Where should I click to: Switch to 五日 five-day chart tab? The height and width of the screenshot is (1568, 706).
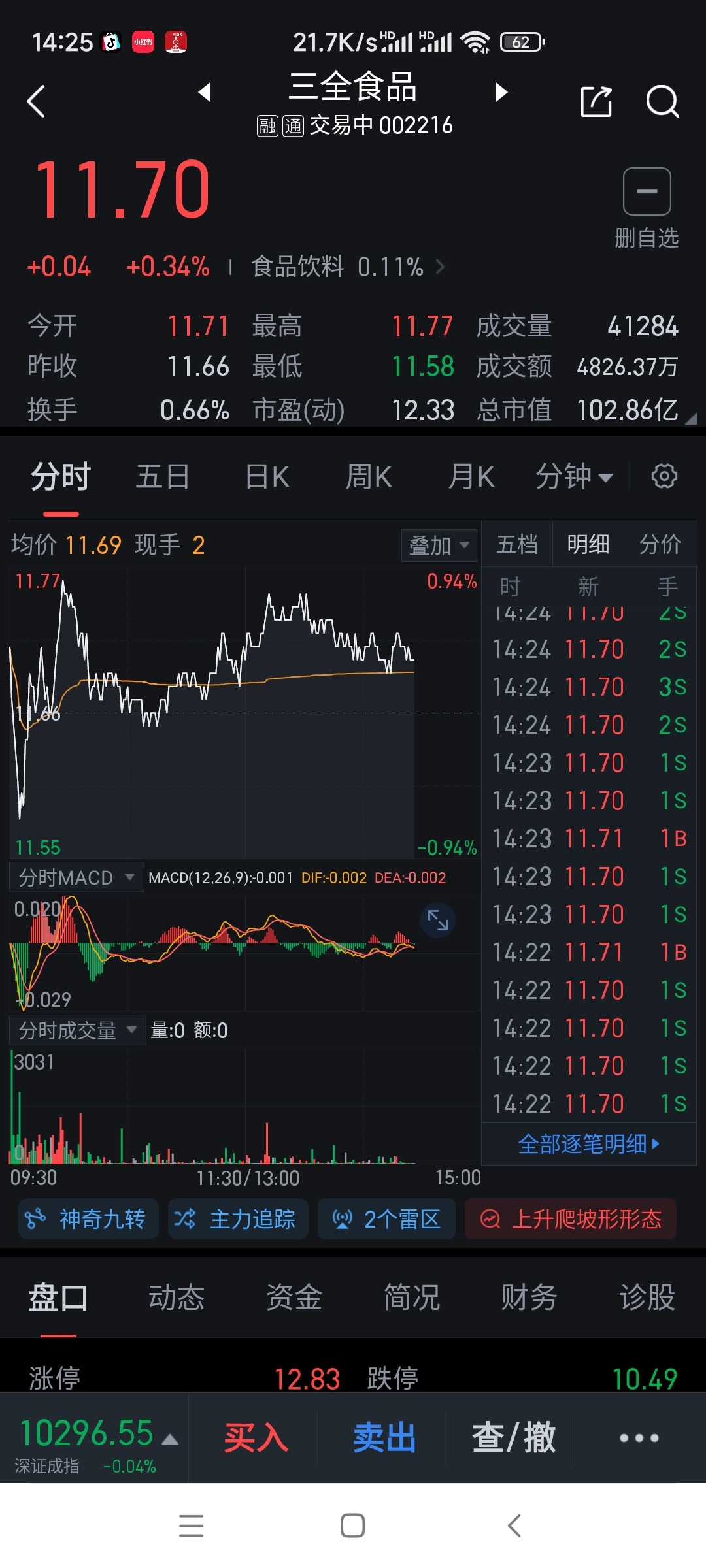(163, 476)
